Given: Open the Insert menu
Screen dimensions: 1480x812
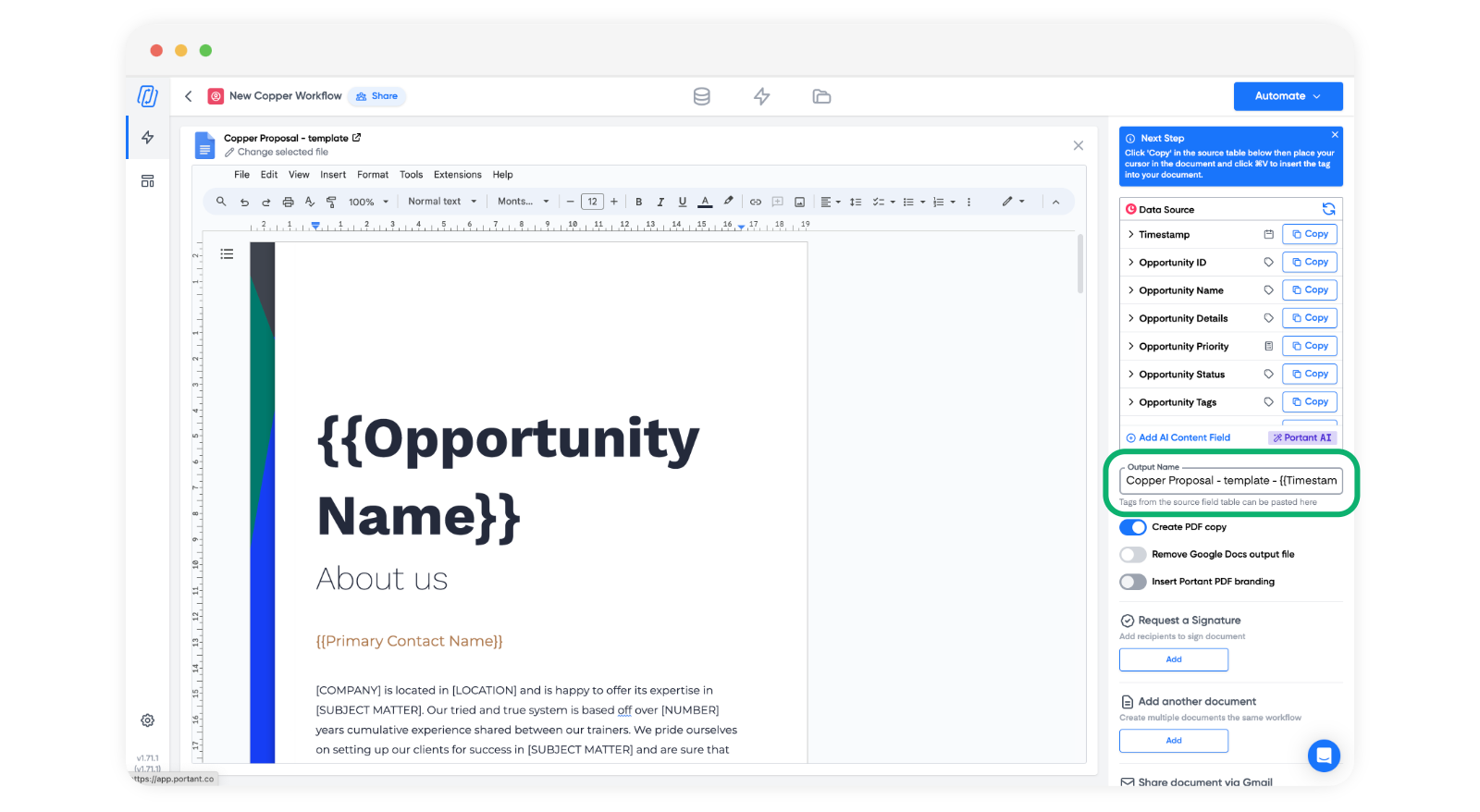Looking at the screenshot, I should point(333,175).
